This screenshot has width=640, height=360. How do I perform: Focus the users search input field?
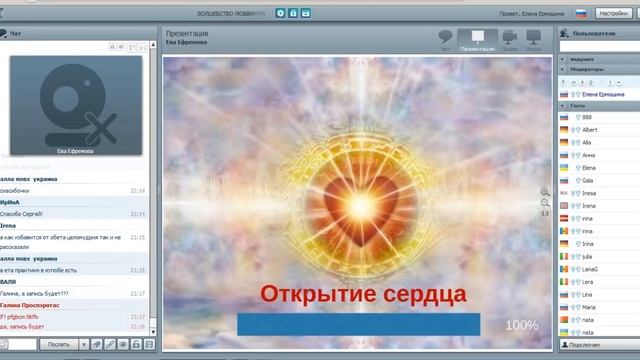point(600,47)
